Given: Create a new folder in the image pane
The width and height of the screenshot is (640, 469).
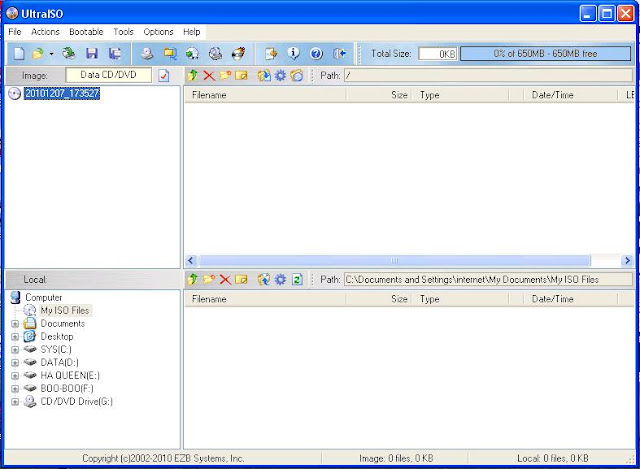Looking at the screenshot, I should tap(225, 75).
